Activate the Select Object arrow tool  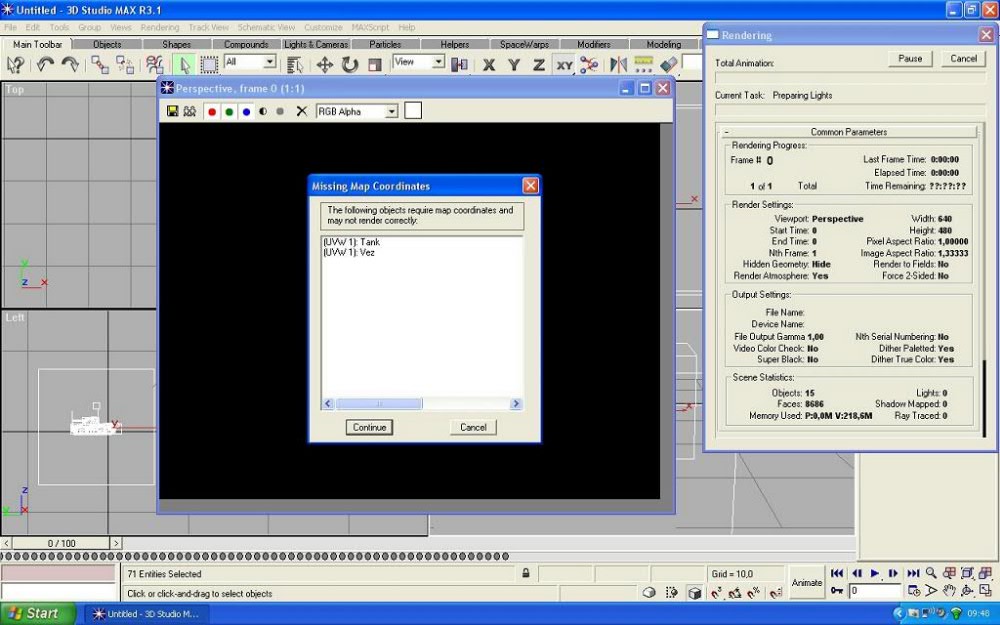(184, 64)
